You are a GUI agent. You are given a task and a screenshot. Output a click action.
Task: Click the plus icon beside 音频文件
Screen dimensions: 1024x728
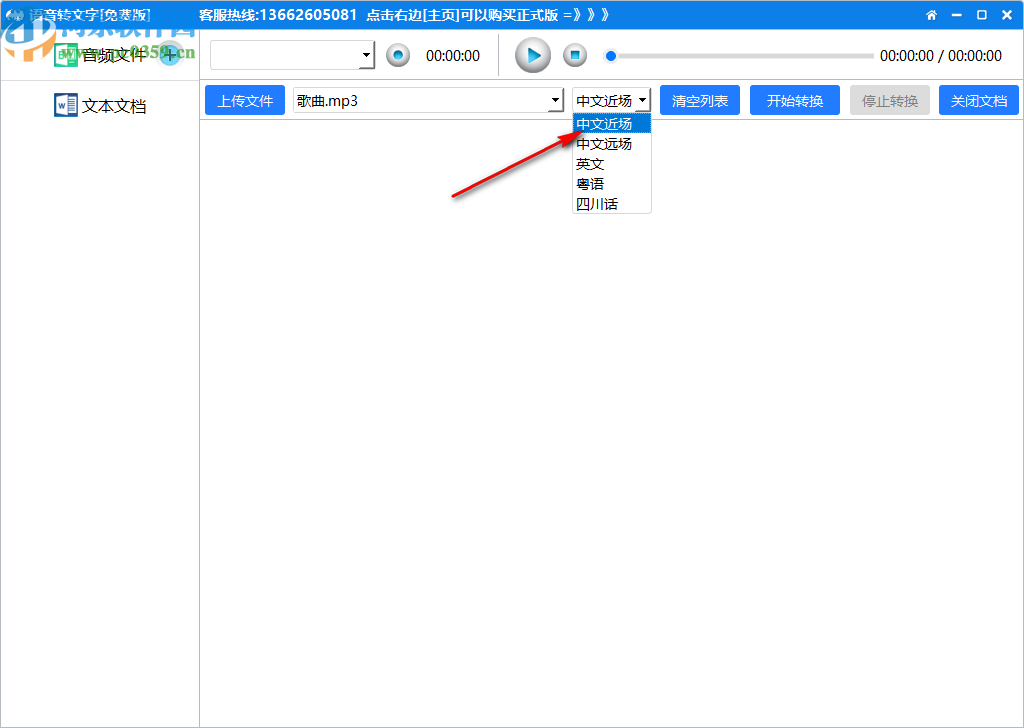170,54
